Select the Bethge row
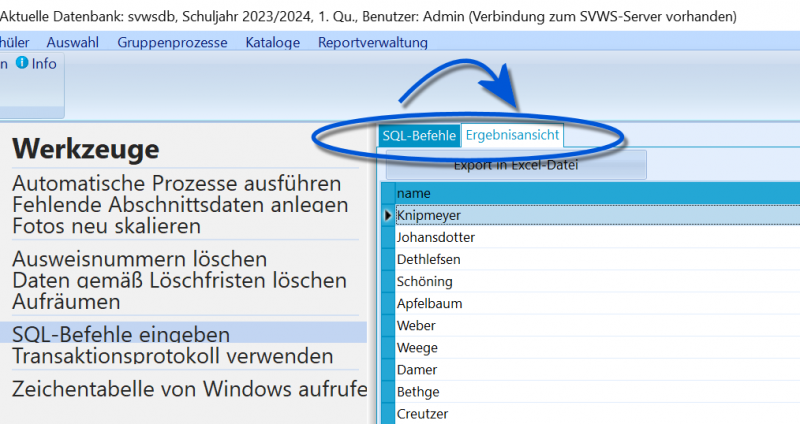800x424 pixels. [598, 392]
